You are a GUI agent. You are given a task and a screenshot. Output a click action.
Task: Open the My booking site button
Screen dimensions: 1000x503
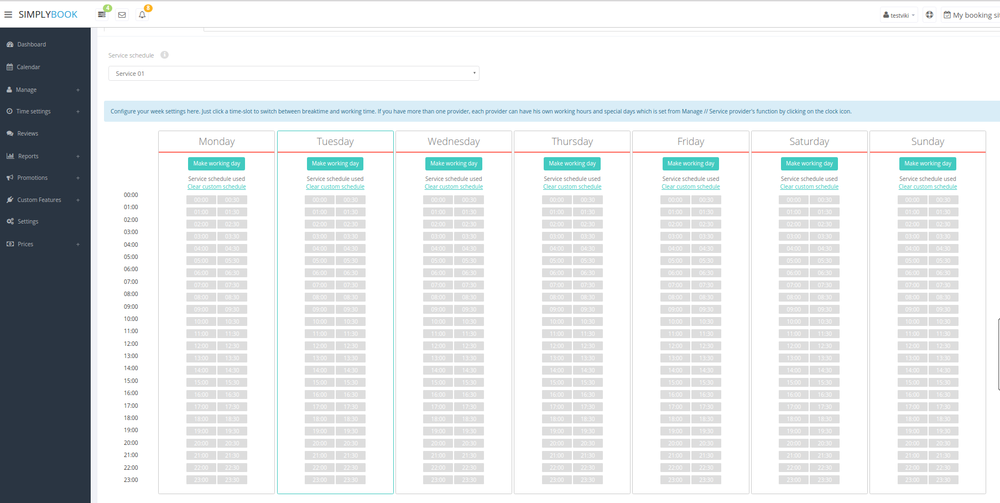click(970, 15)
